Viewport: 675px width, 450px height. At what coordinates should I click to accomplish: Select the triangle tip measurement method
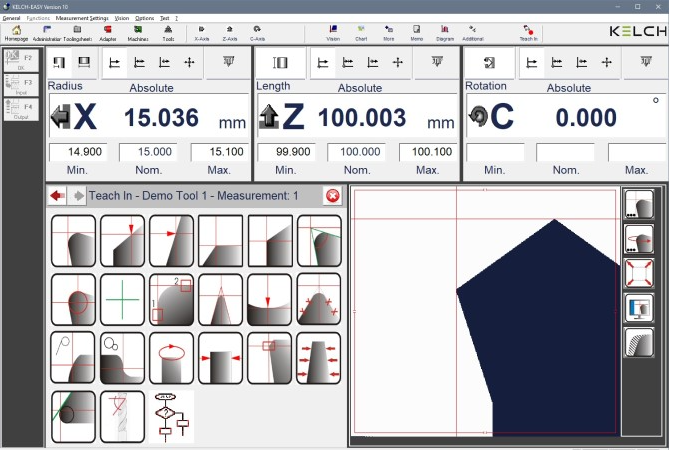click(x=220, y=299)
